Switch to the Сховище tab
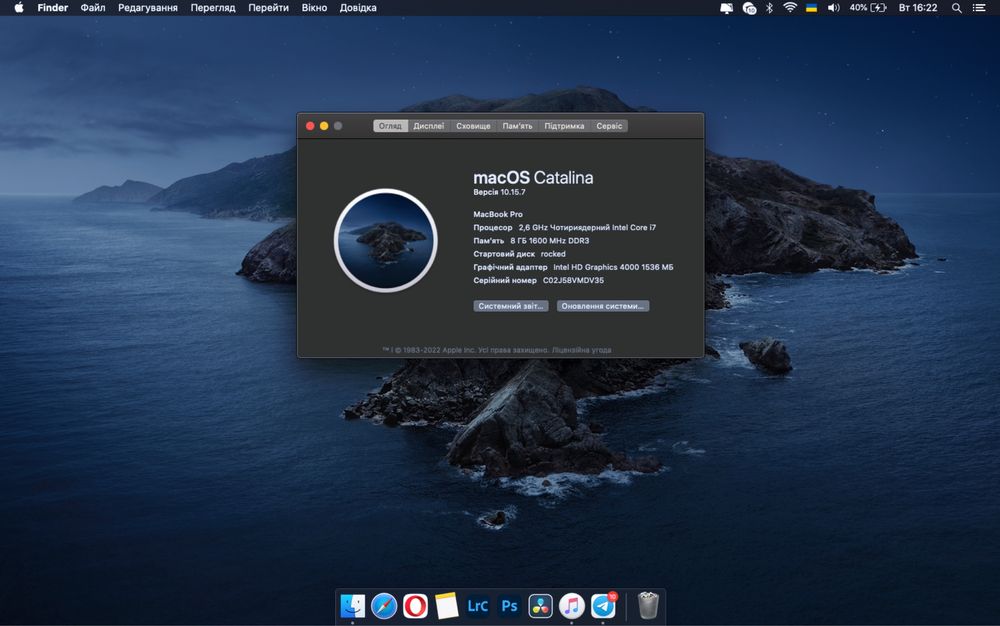This screenshot has width=1000, height=626. pos(473,126)
